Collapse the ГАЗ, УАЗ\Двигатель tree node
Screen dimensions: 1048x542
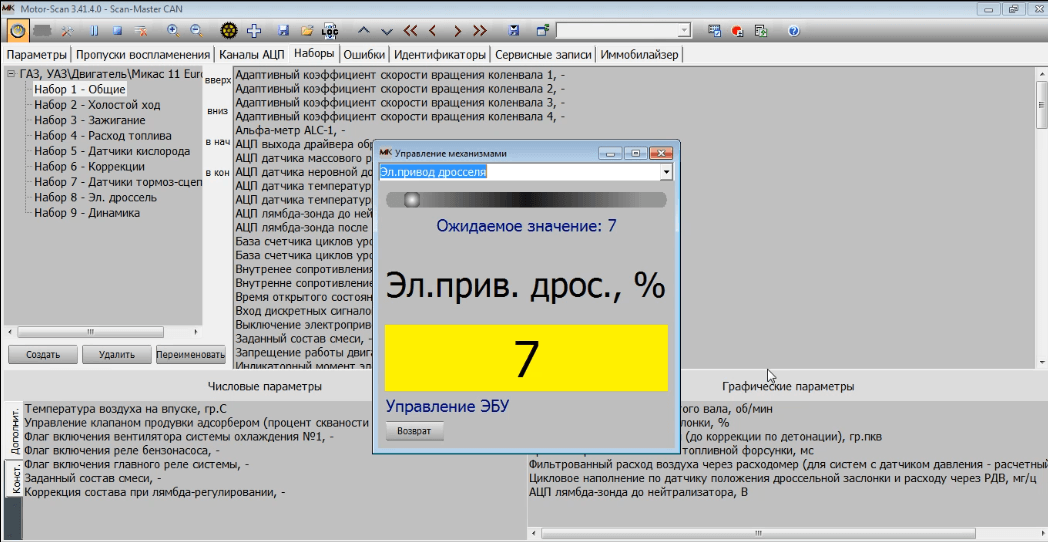click(11, 74)
